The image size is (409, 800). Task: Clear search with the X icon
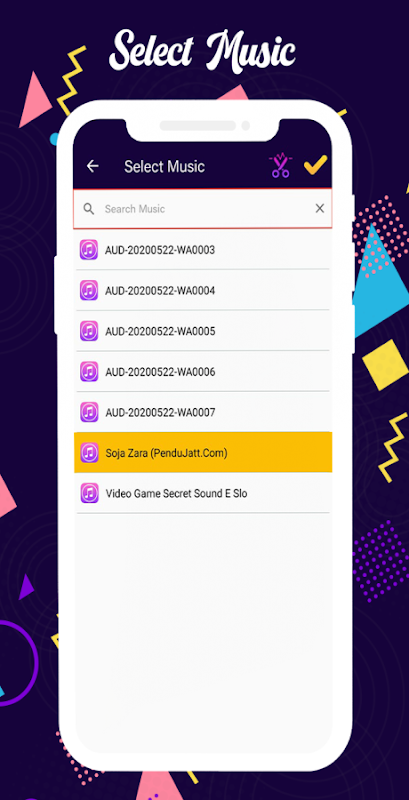point(320,208)
